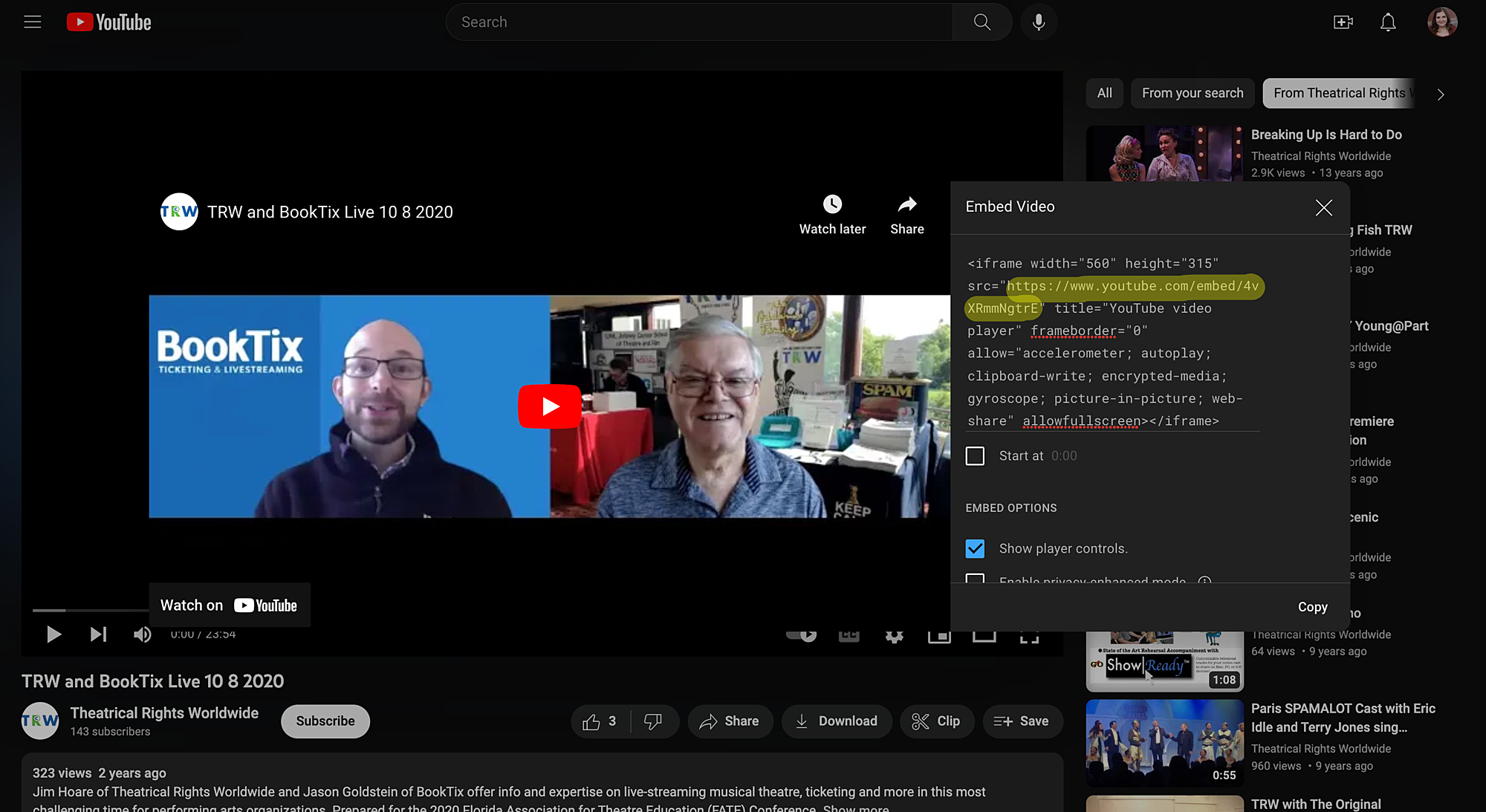1486x812 pixels.
Task: Click Download button
Action: pyautogui.click(x=837, y=721)
